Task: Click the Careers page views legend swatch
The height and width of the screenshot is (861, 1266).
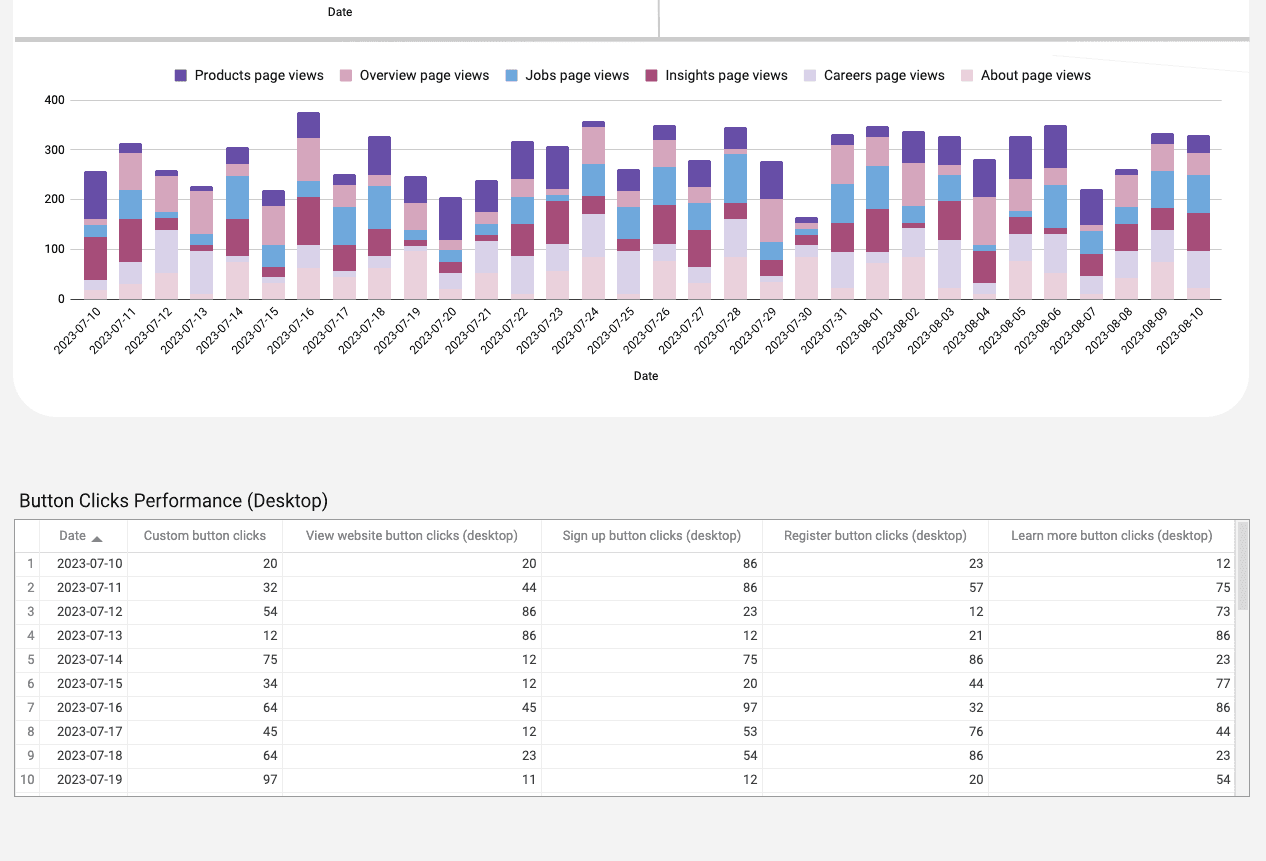Action: click(x=810, y=76)
